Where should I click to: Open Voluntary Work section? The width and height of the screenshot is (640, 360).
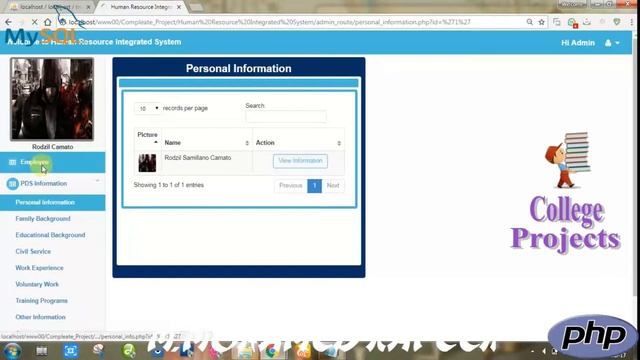pyautogui.click(x=37, y=284)
